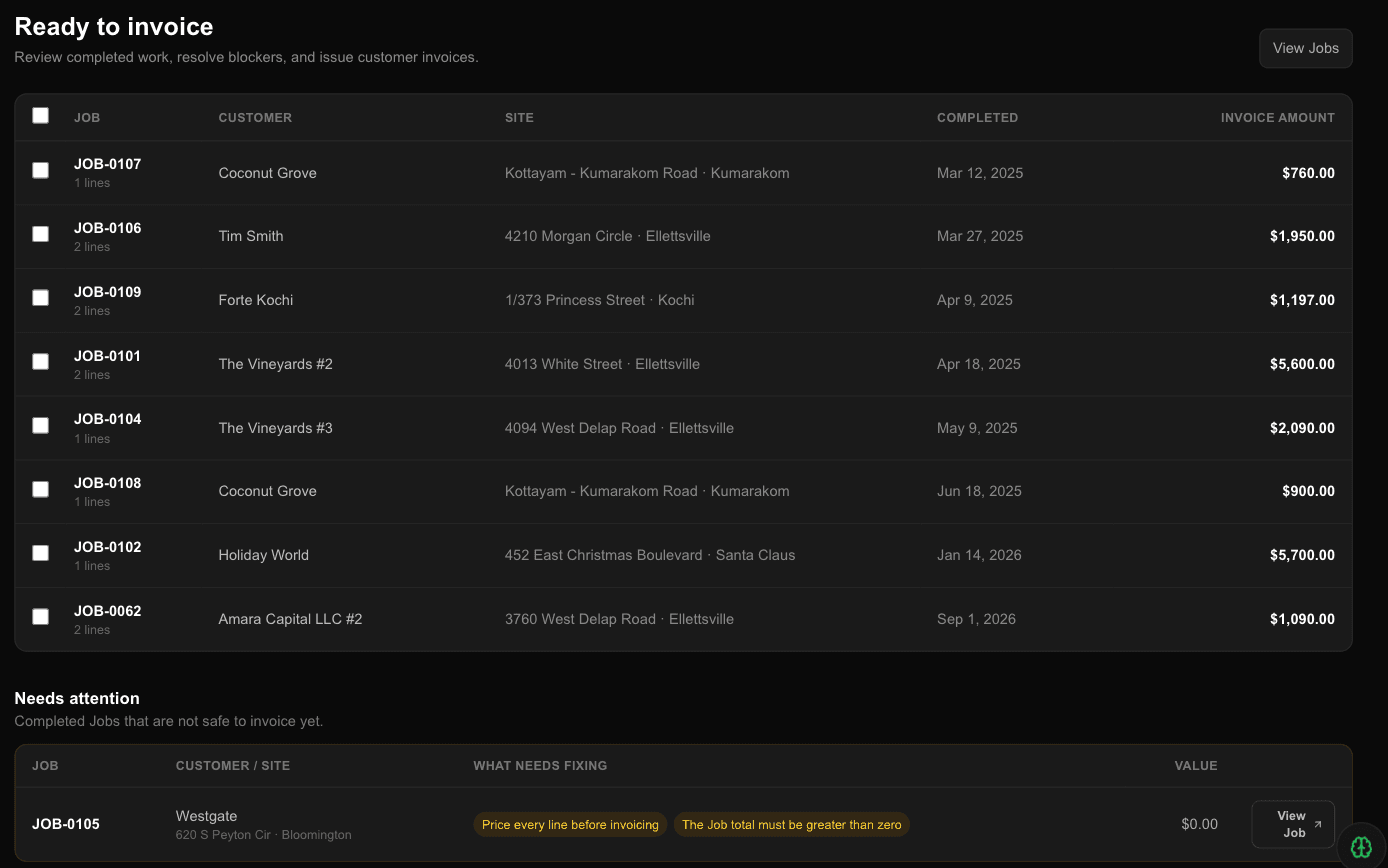Check the box for JOB-0107
Screen dimensions: 1388x868
pos(40,170)
